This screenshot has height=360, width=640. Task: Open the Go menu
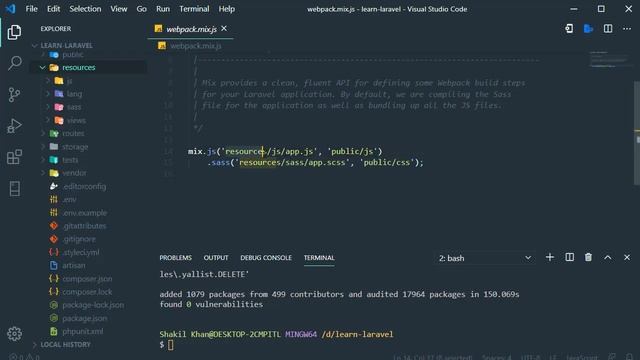(x=141, y=9)
